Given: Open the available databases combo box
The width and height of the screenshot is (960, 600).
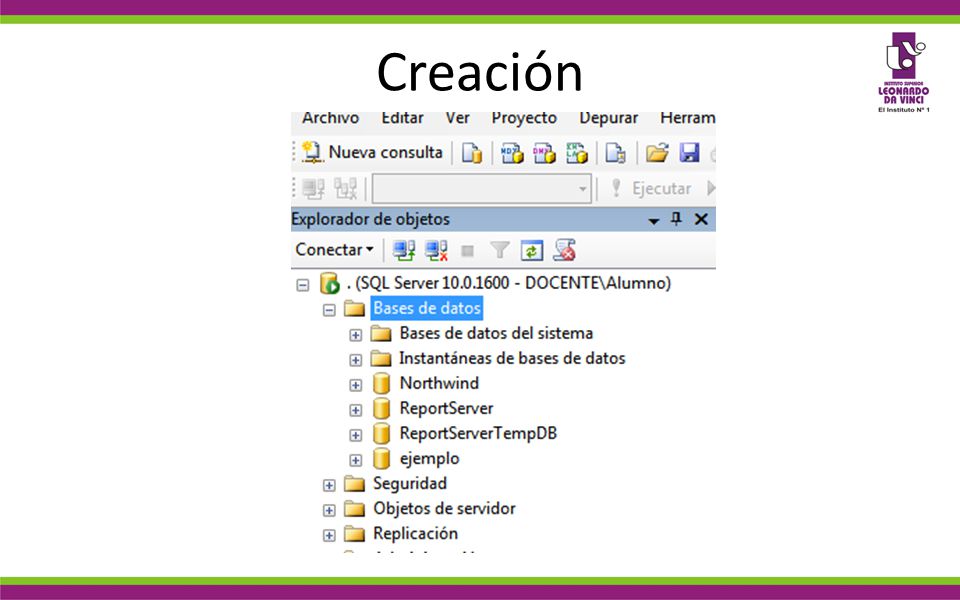Looking at the screenshot, I should tap(482, 189).
